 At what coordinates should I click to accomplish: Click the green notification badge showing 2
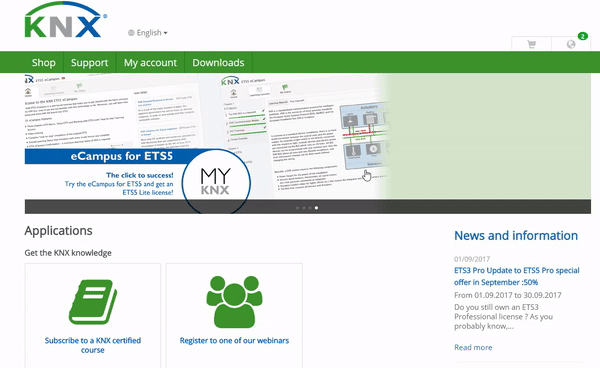pyautogui.click(x=582, y=36)
